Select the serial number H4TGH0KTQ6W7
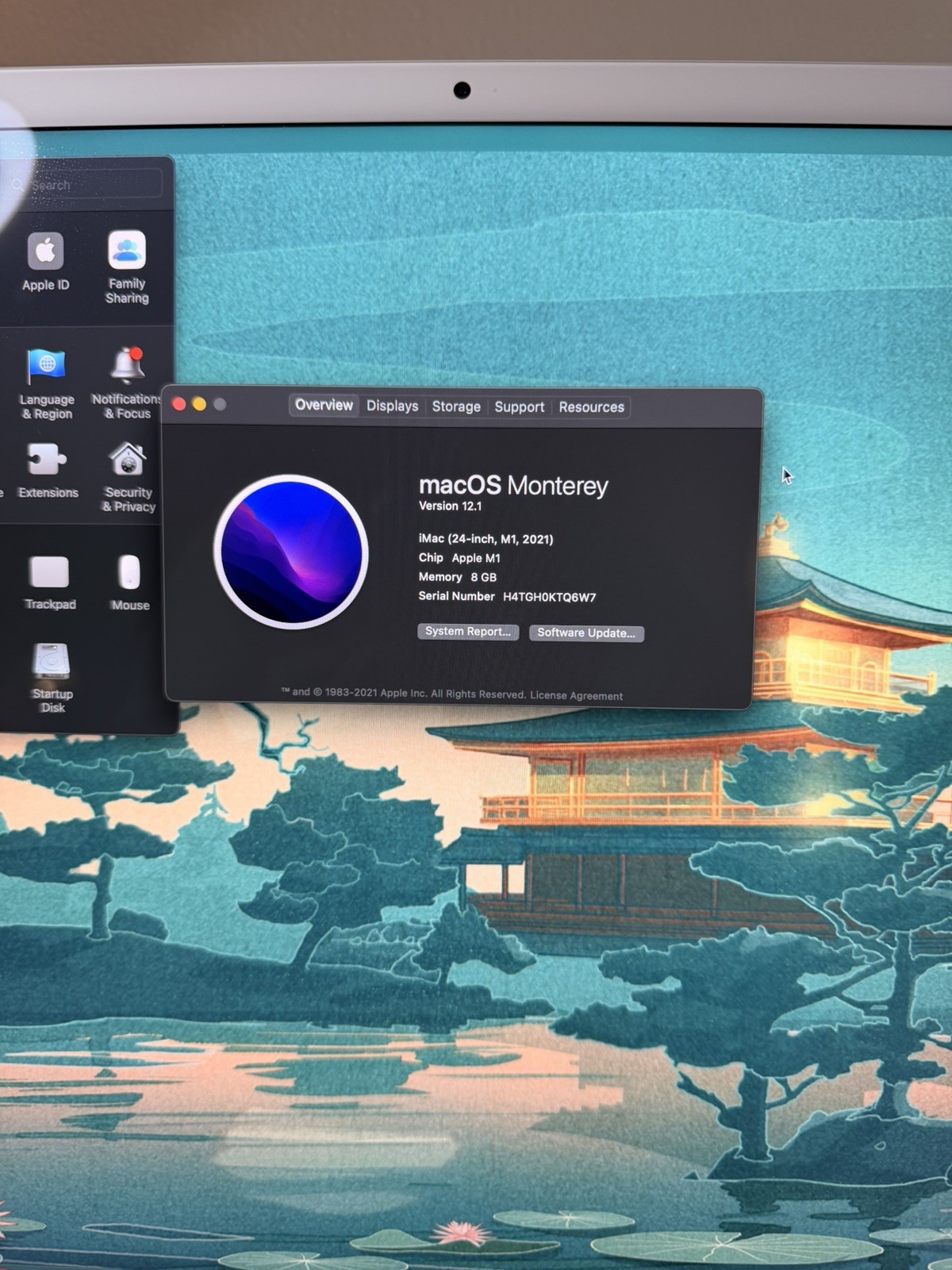 click(x=549, y=597)
